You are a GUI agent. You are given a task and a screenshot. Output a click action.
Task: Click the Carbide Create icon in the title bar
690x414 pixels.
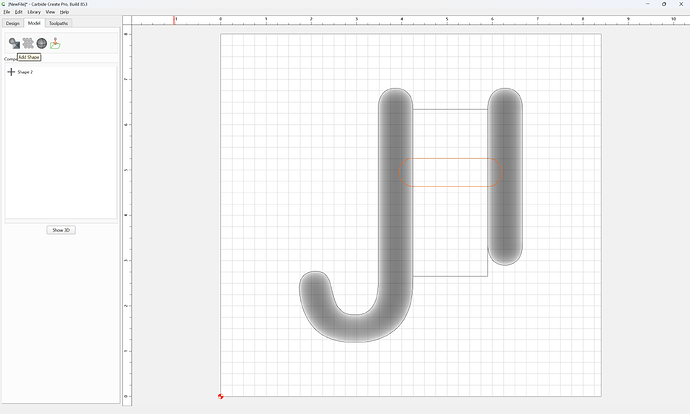[4, 4]
